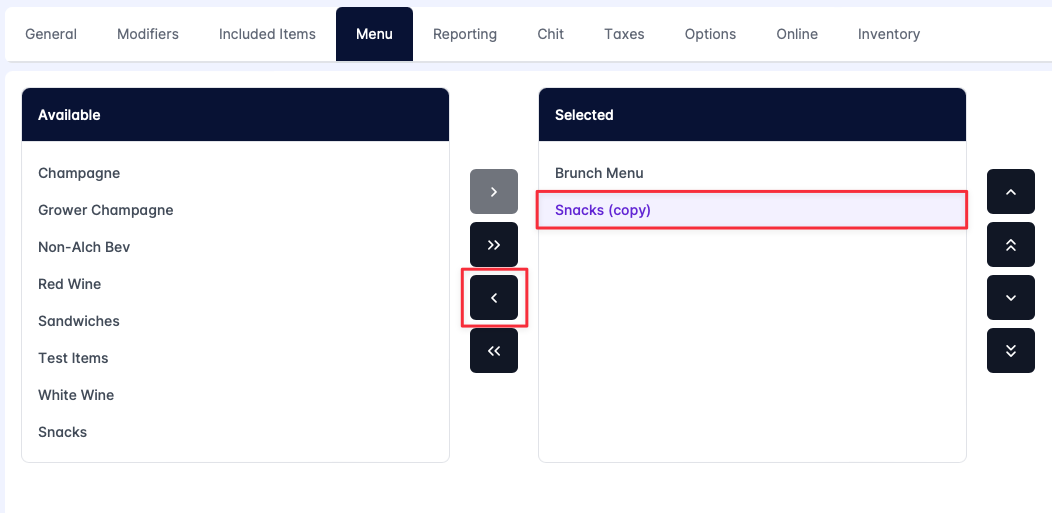The height and width of the screenshot is (513, 1052).
Task: Choose Red Wine from Available list
Action: tap(70, 284)
